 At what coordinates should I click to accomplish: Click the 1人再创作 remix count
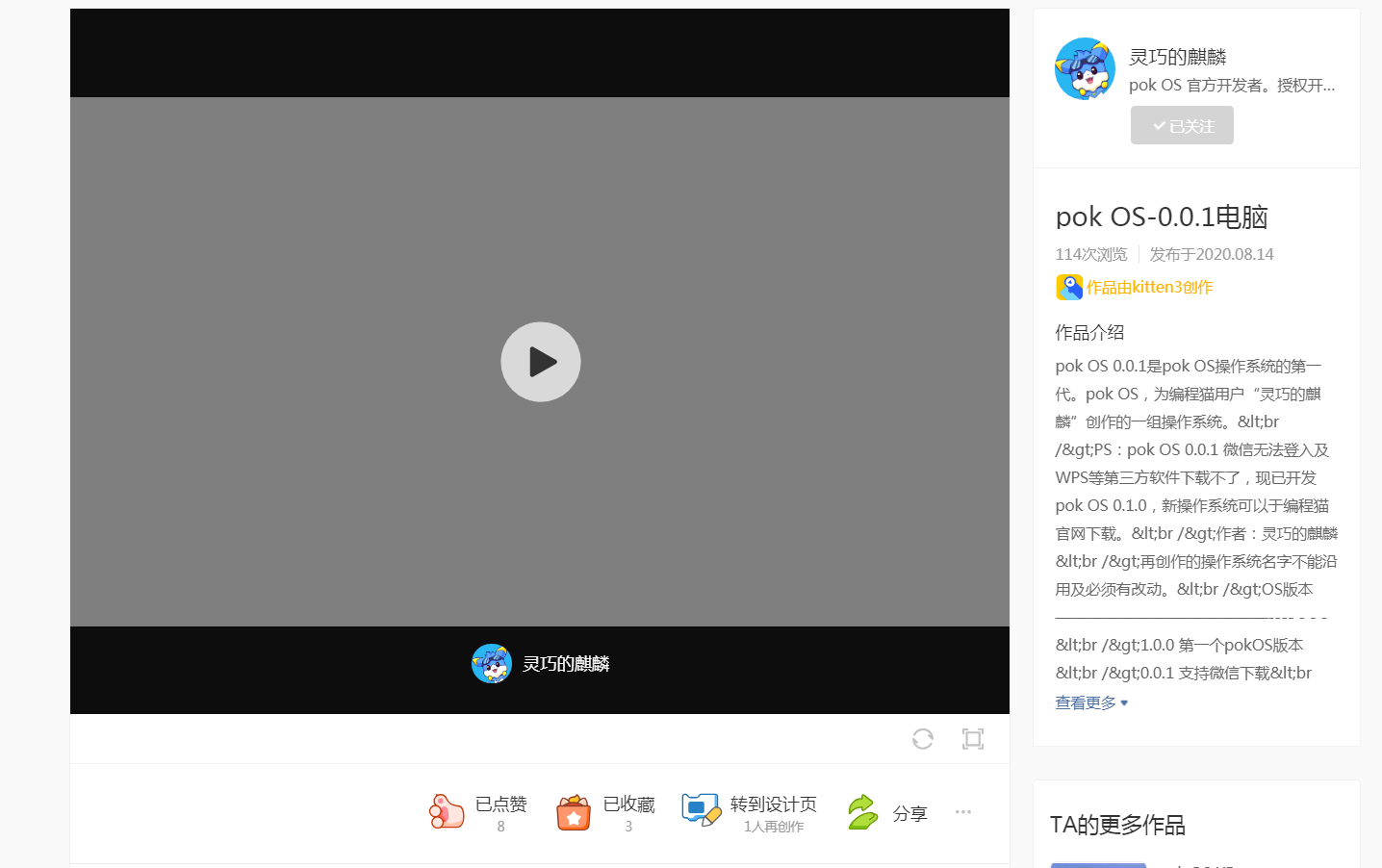(774, 827)
